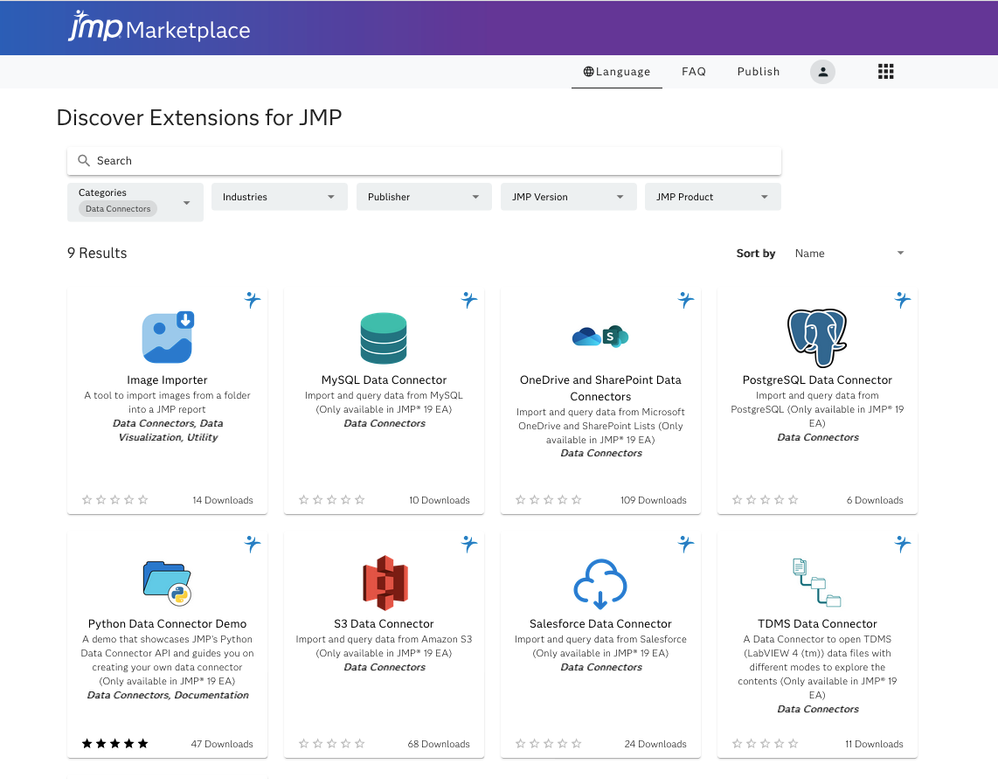Go to the FAQ page

pyautogui.click(x=694, y=72)
